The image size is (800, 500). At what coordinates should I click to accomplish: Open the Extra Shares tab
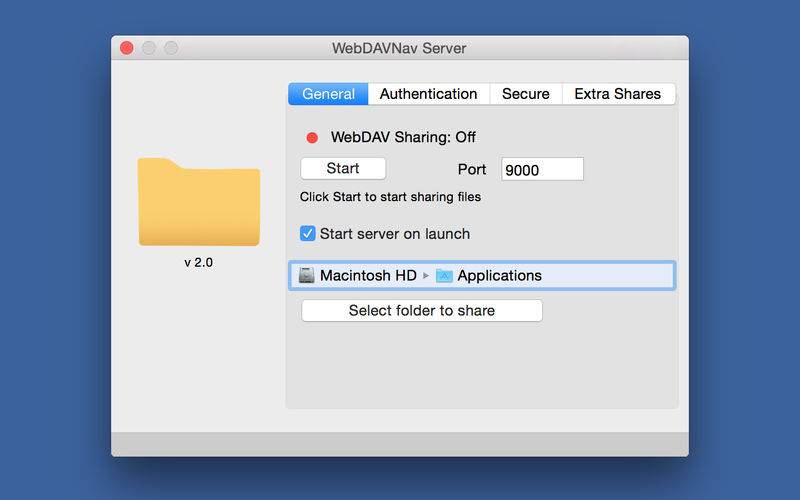click(618, 94)
